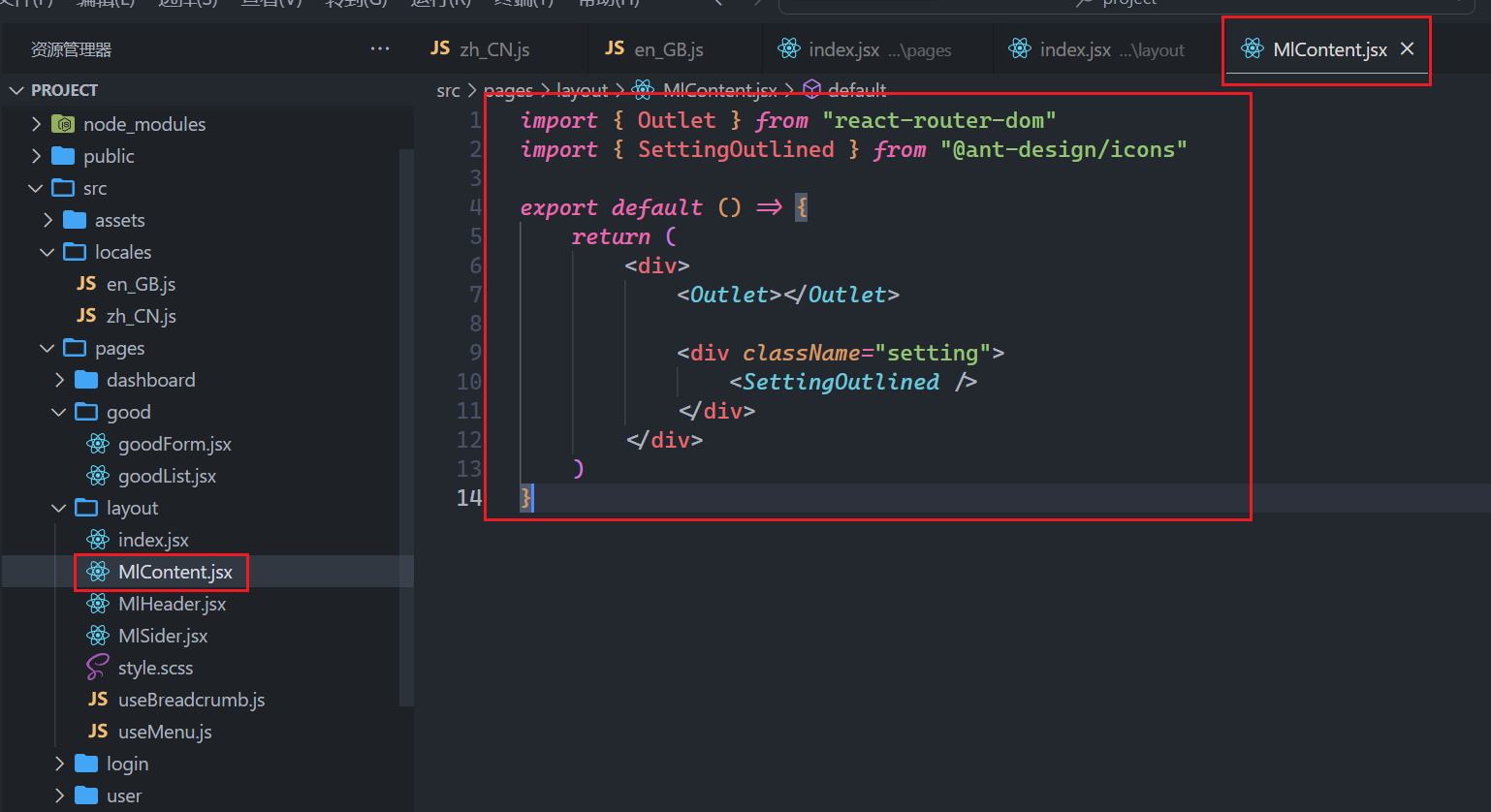Close the MlContent.jsx editor tab
This screenshot has height=812, width=1491.
click(1408, 48)
